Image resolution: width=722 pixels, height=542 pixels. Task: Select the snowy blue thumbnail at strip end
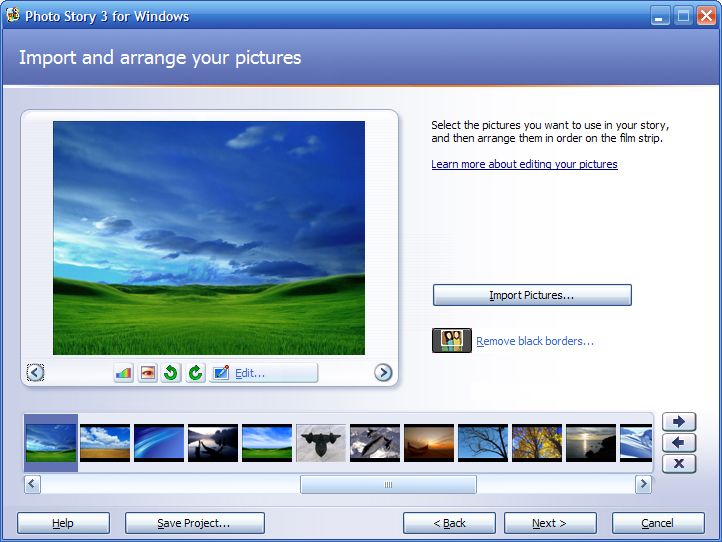tap(636, 443)
